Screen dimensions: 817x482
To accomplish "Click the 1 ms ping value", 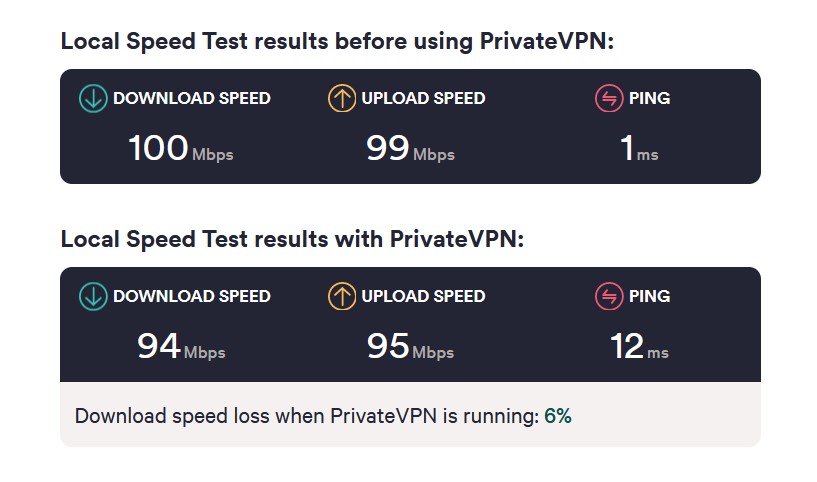I will [x=639, y=148].
